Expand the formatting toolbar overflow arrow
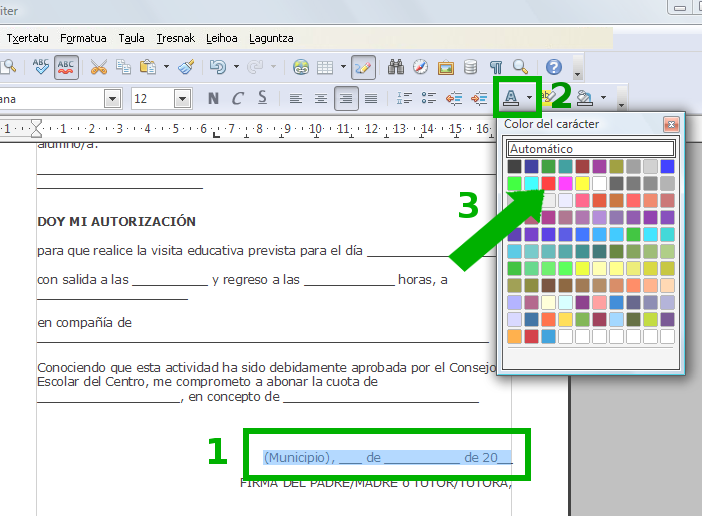 621,99
